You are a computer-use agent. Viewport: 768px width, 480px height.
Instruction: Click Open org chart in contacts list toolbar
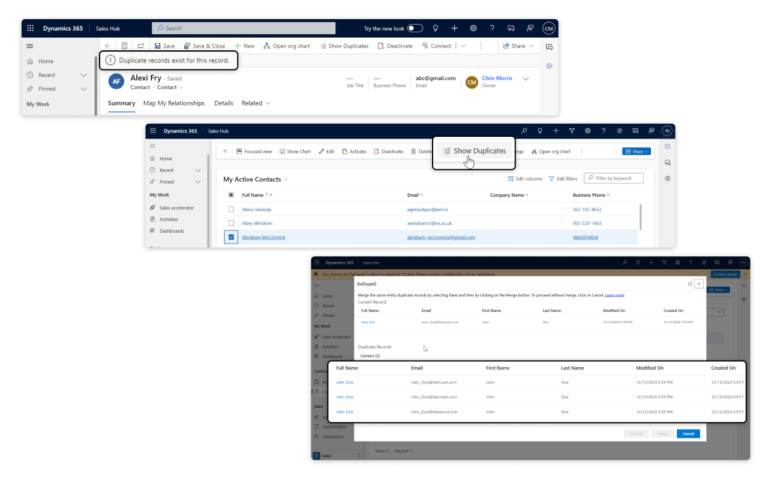(551, 151)
